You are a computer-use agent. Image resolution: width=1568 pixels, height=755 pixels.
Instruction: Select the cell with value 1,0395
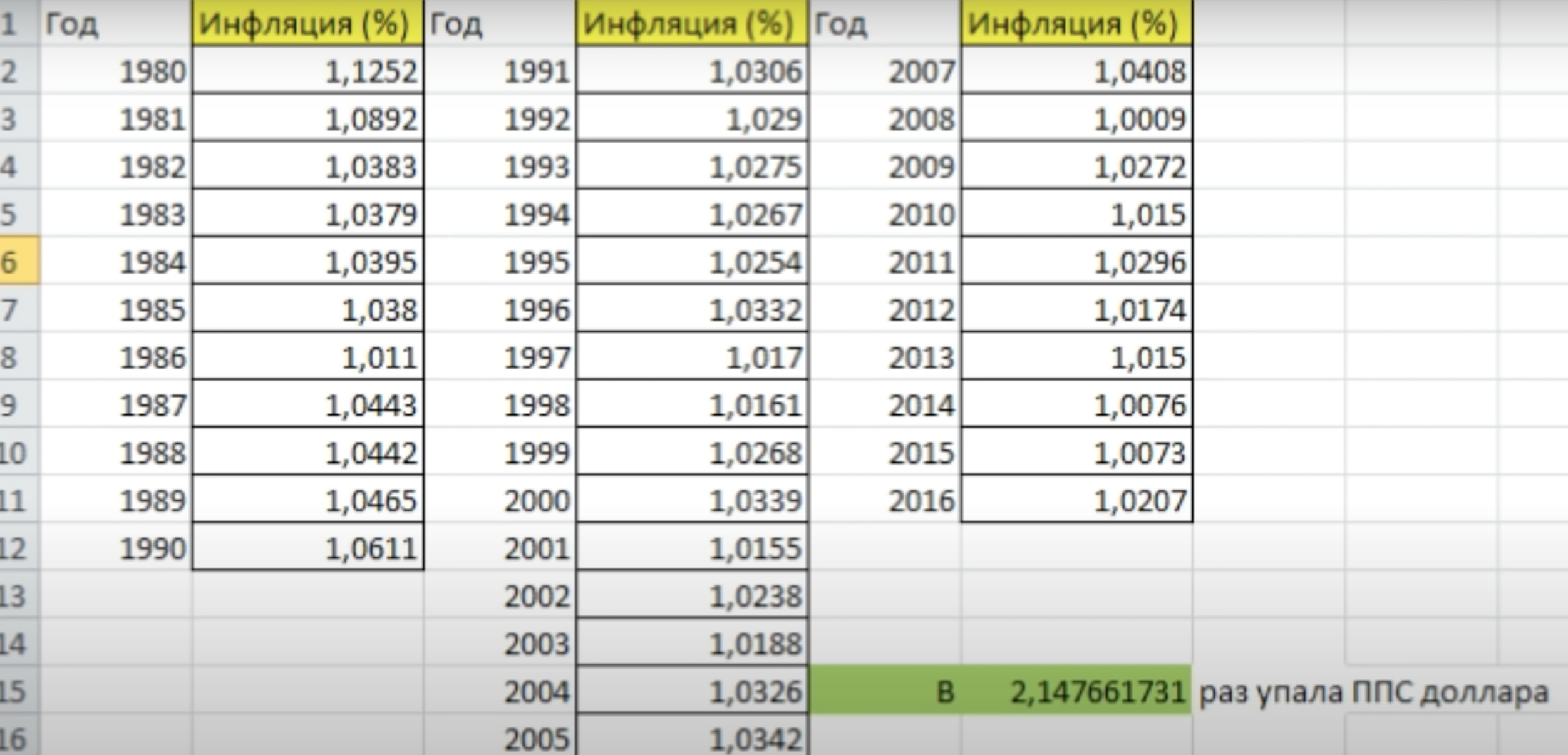click(308, 261)
